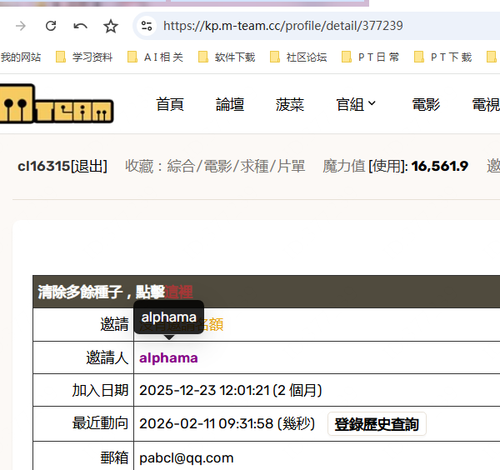
Task: Open the 綜合 favorites link
Action: 181,166
